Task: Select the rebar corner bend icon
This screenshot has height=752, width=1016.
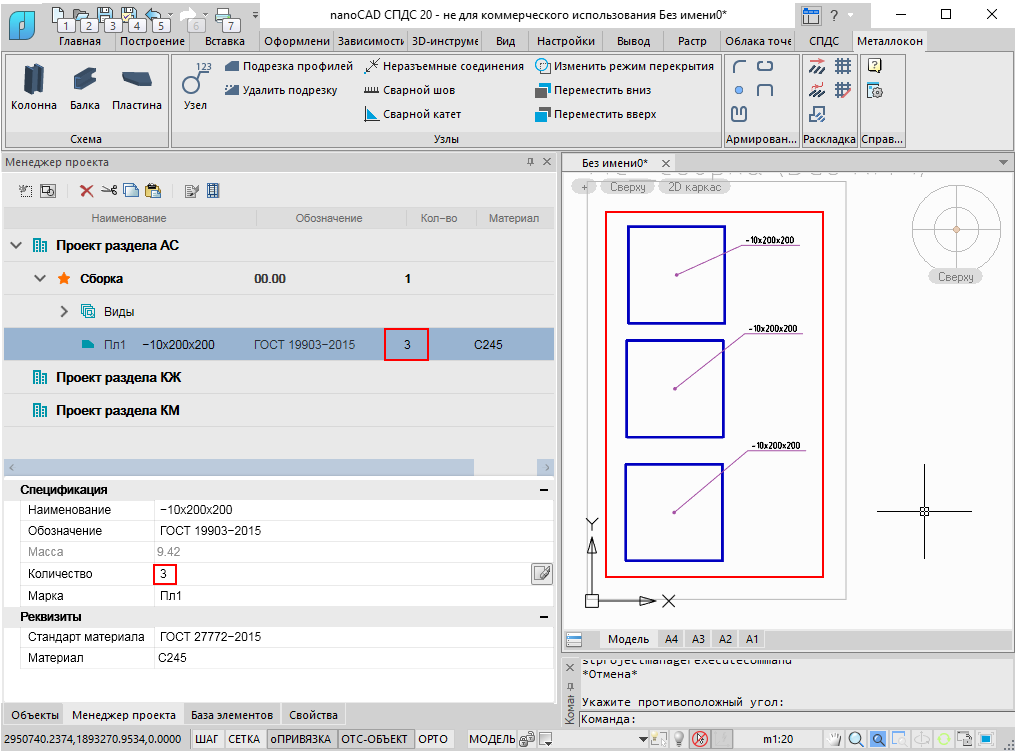Action: 739,66
